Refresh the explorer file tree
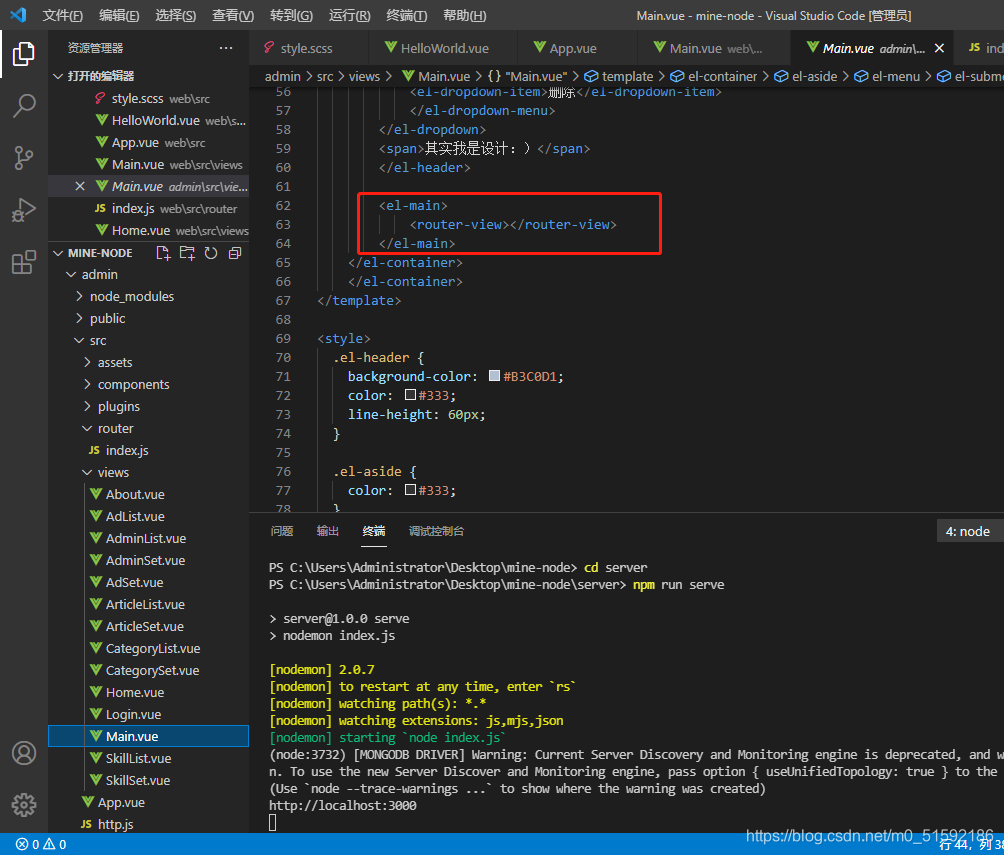This screenshot has width=1004, height=855. (211, 253)
